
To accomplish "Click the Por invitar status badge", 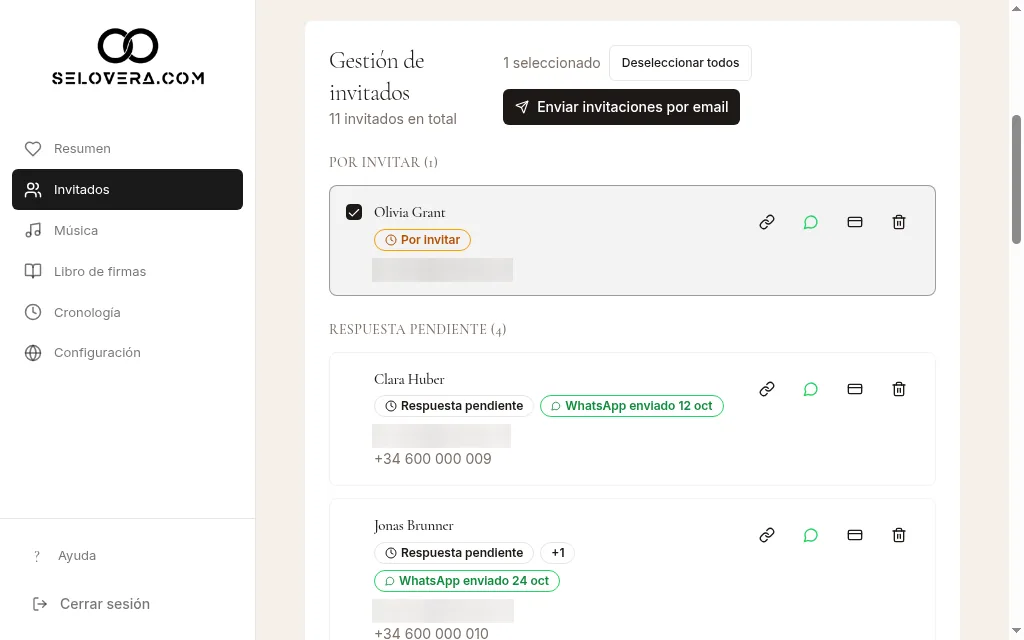I will [x=422, y=240].
